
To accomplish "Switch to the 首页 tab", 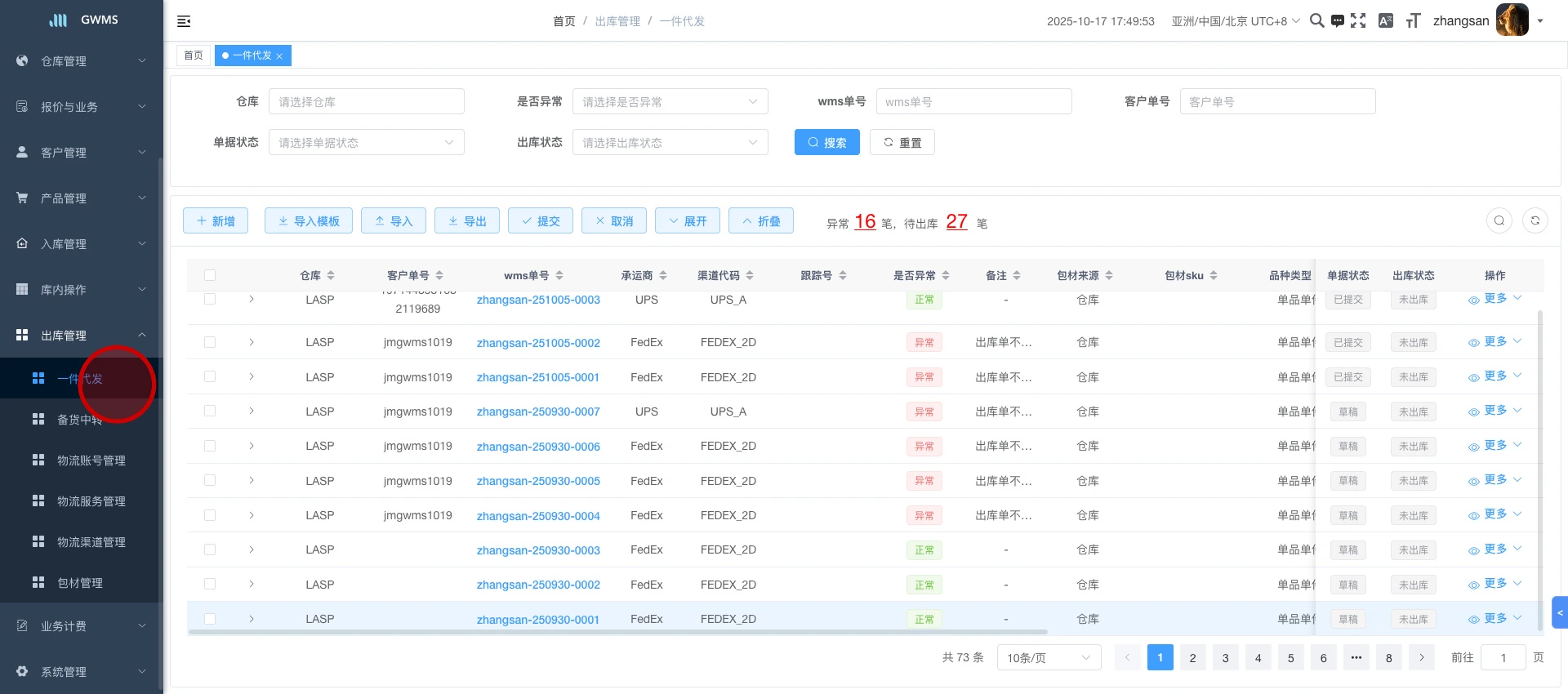I will (194, 56).
